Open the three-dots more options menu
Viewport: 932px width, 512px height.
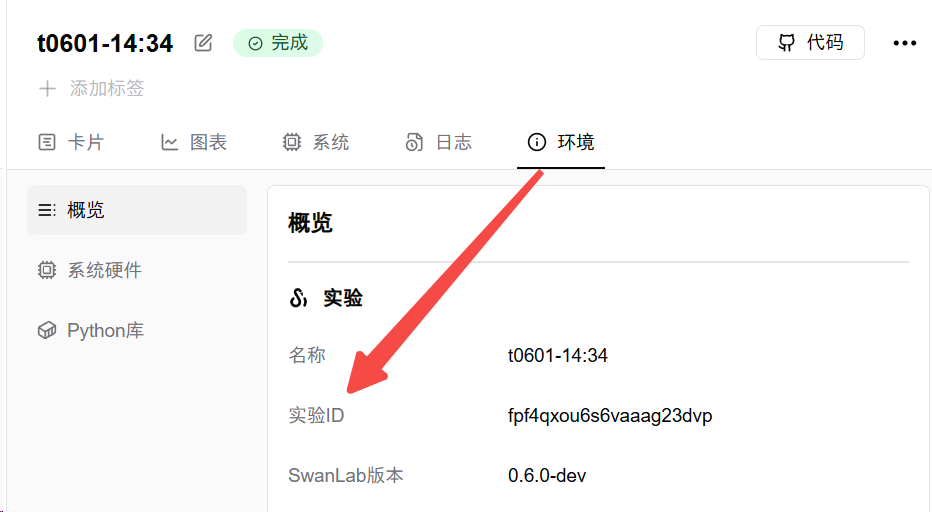904,43
